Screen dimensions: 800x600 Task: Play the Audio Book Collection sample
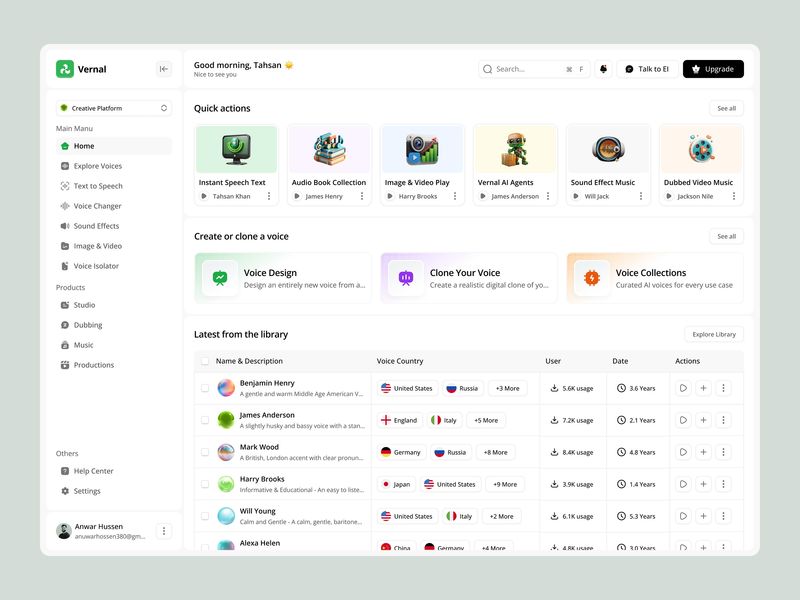297,196
